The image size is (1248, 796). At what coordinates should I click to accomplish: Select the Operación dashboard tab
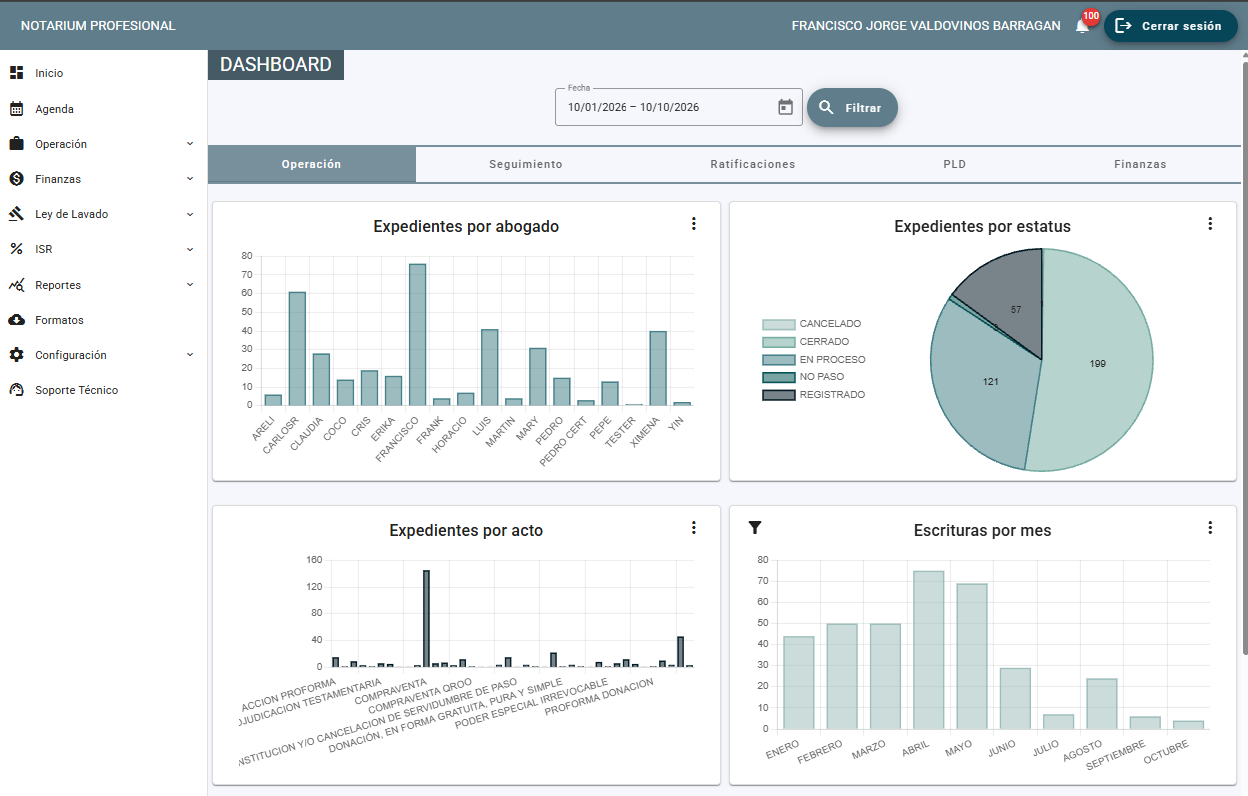311,164
